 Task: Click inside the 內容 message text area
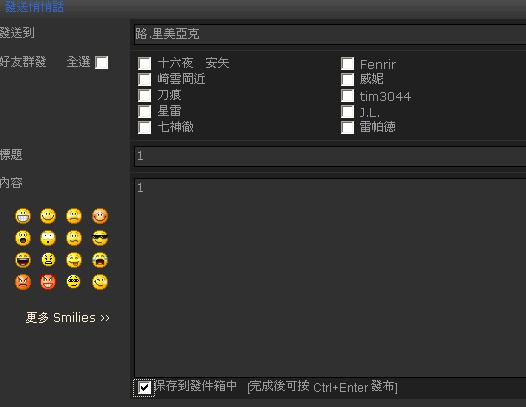(330, 278)
